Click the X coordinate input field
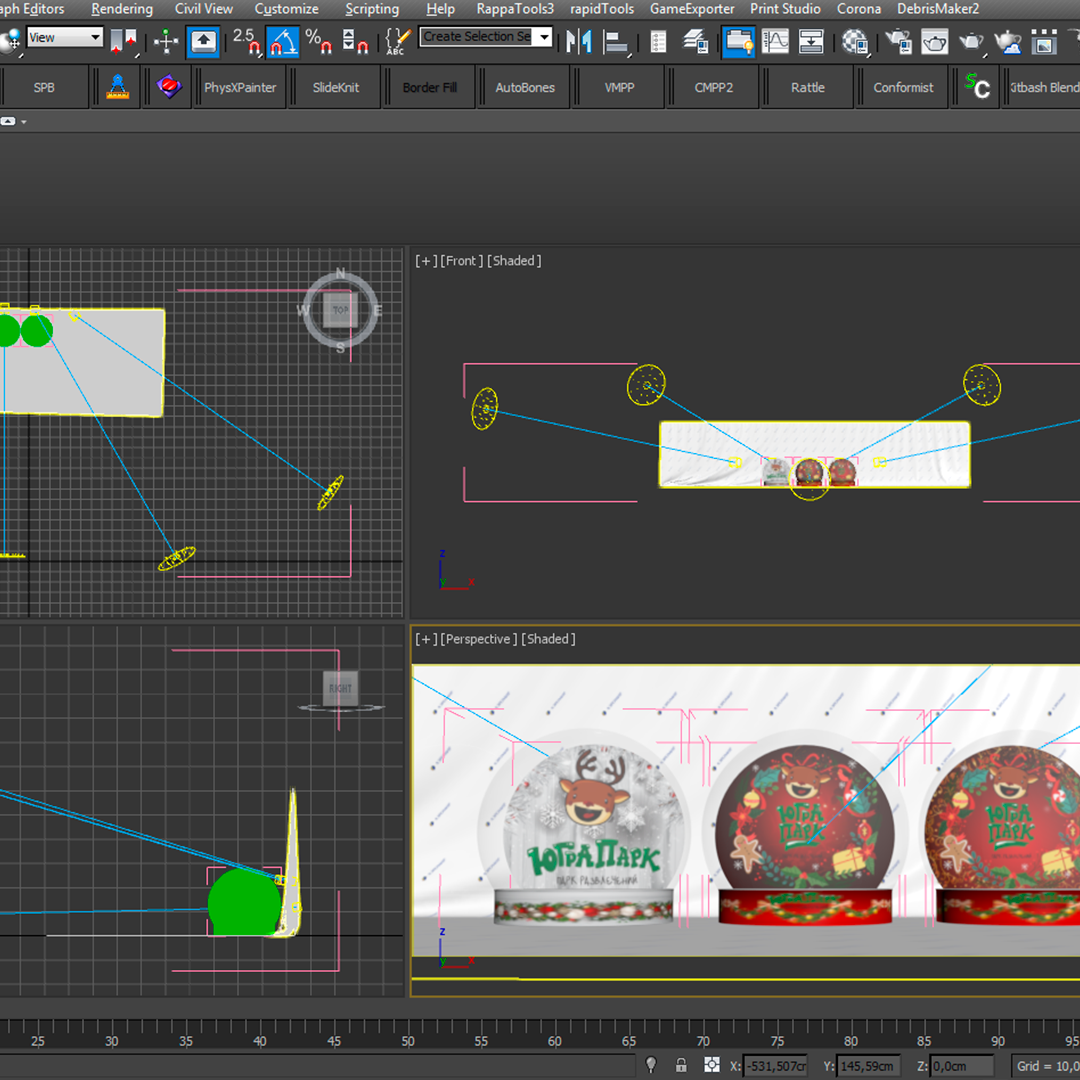This screenshot has height=1080, width=1080. (x=776, y=1066)
